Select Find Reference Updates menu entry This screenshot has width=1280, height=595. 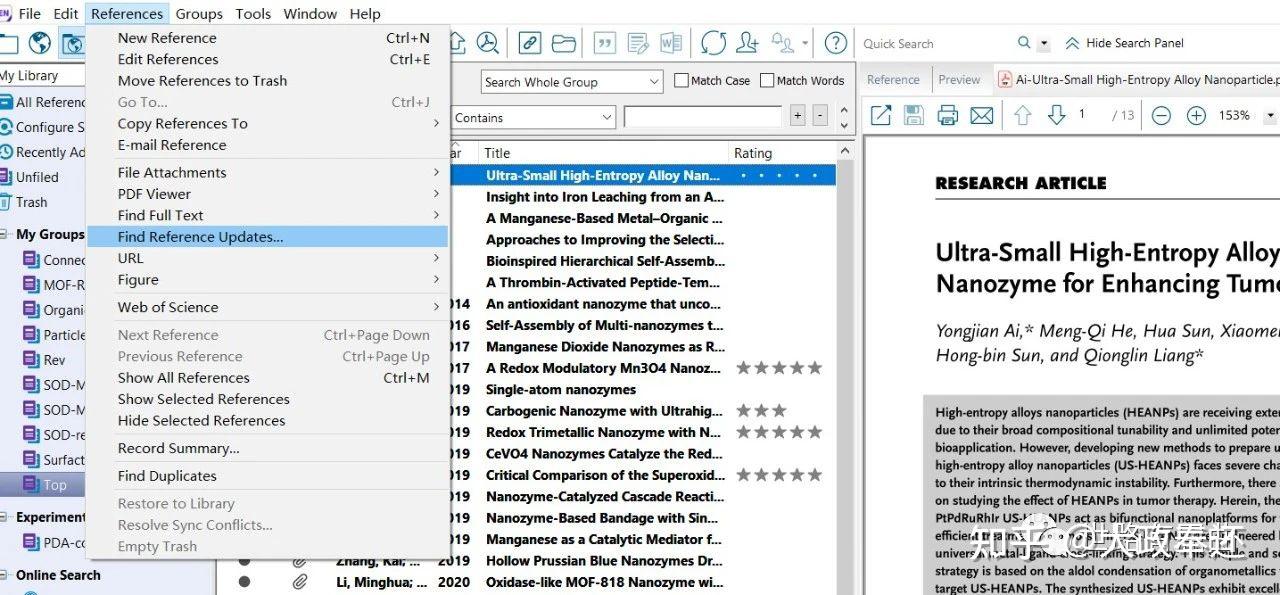(x=268, y=237)
